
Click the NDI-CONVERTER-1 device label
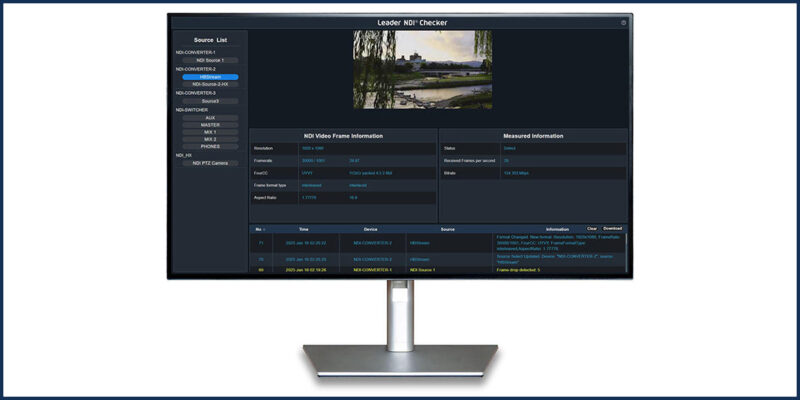pos(195,53)
